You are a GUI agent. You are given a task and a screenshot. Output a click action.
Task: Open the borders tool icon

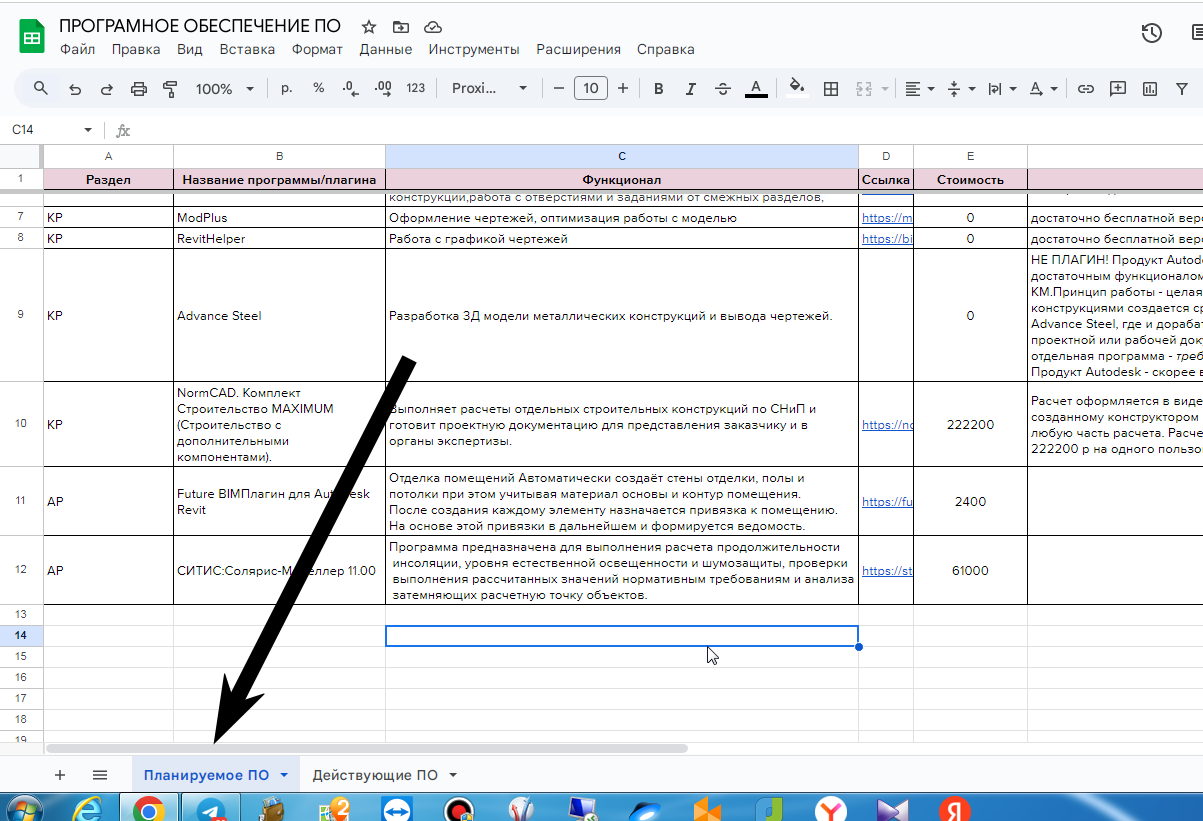[830, 89]
